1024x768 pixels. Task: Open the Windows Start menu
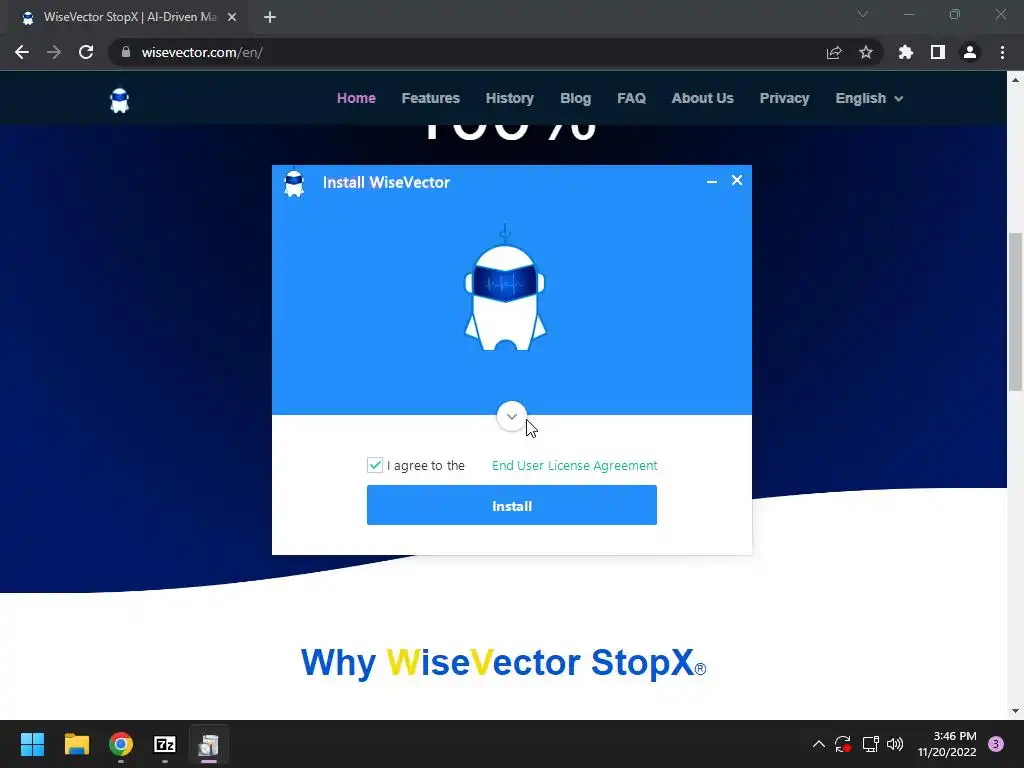coord(32,744)
